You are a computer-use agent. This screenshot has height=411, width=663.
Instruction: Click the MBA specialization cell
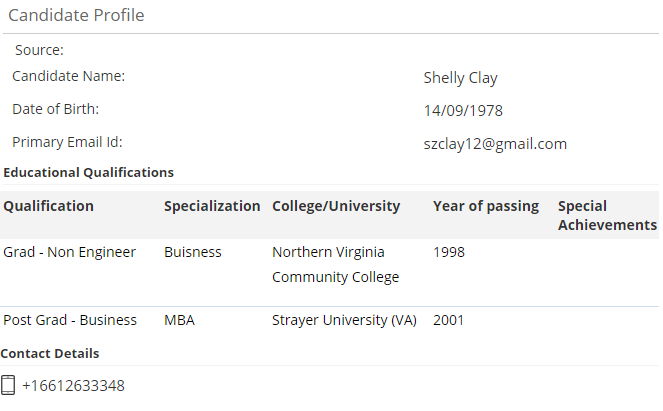pos(179,321)
